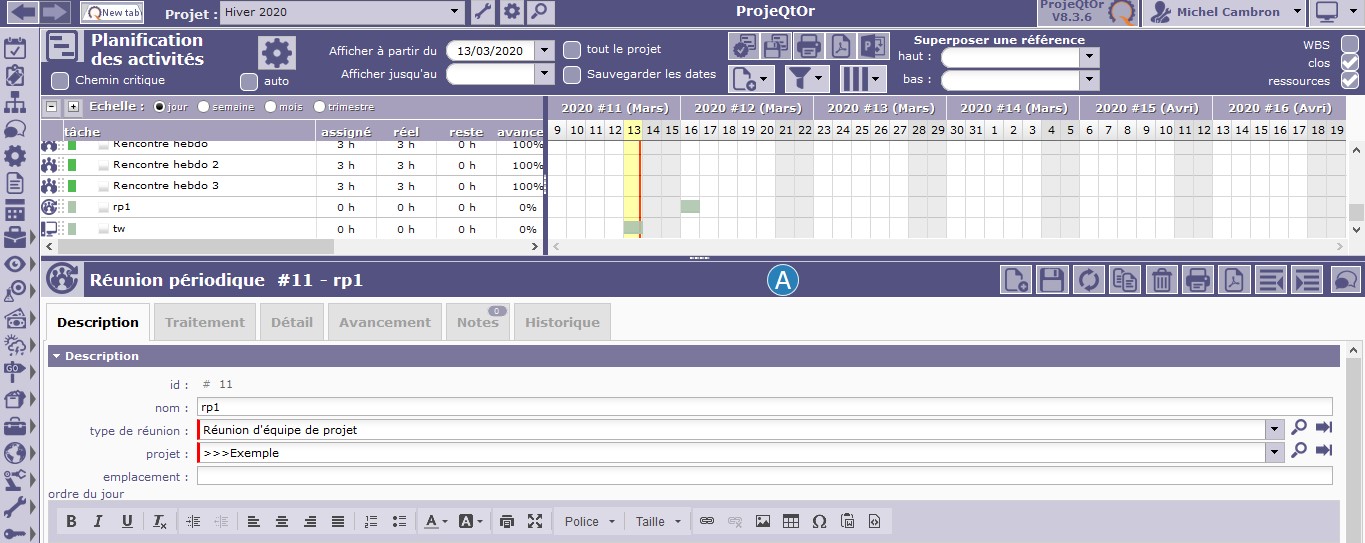Screen dimensions: 1365x543
Task: Click the refresh icon in detail toolbar
Action: click(1087, 281)
